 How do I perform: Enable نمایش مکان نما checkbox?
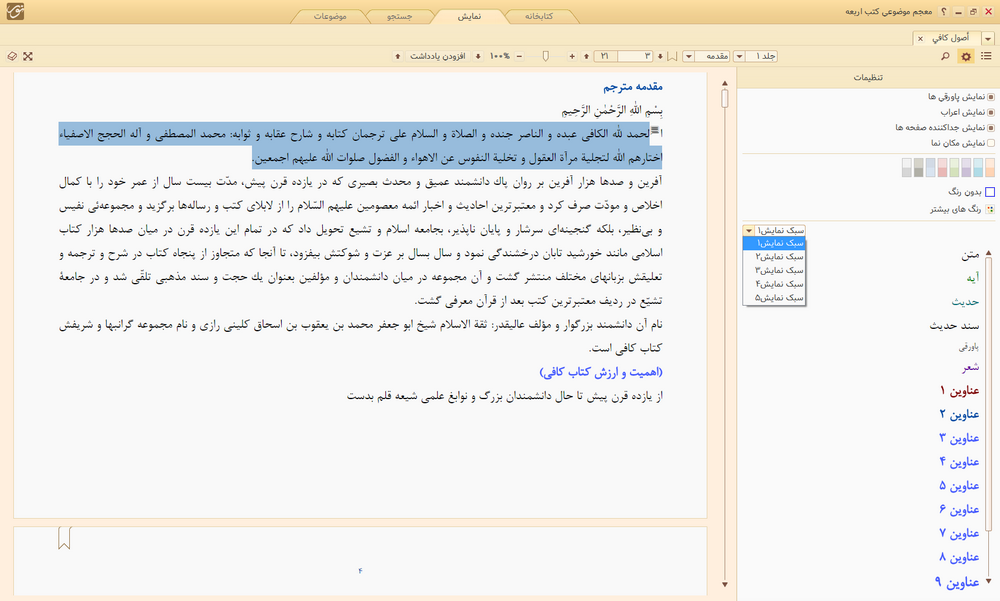point(990,143)
